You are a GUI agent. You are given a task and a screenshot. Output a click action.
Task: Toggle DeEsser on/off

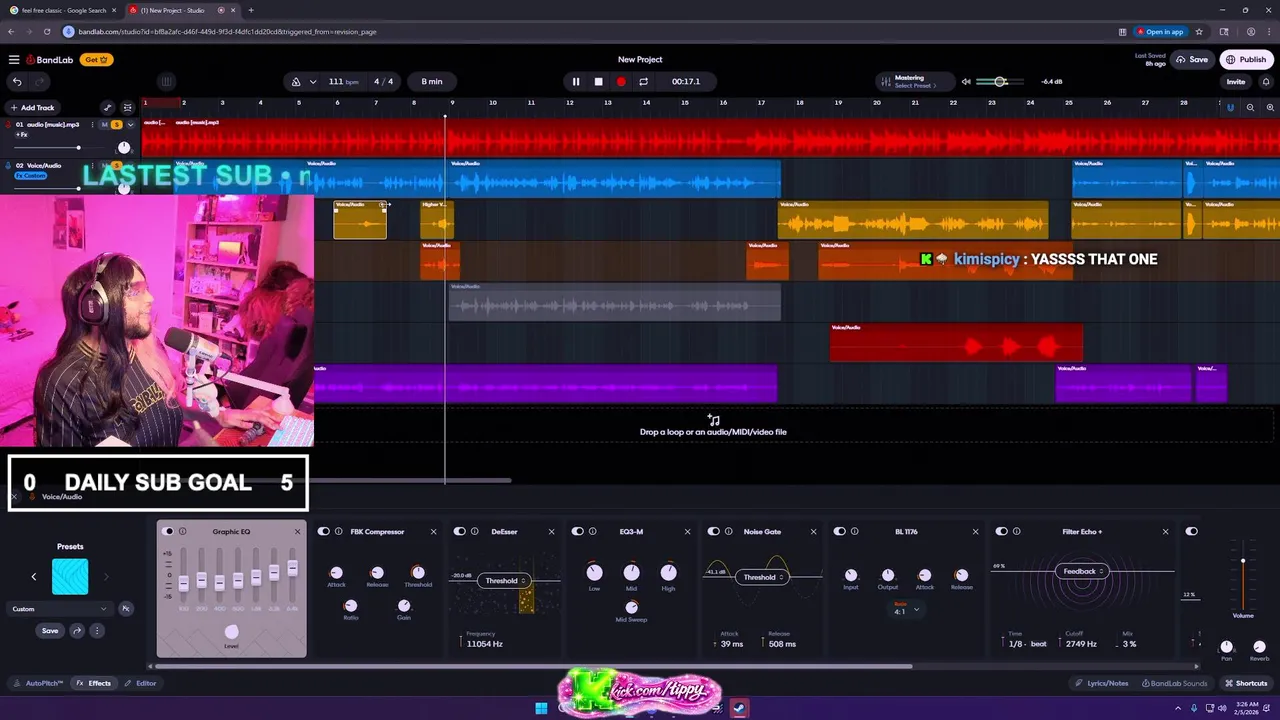click(x=460, y=531)
